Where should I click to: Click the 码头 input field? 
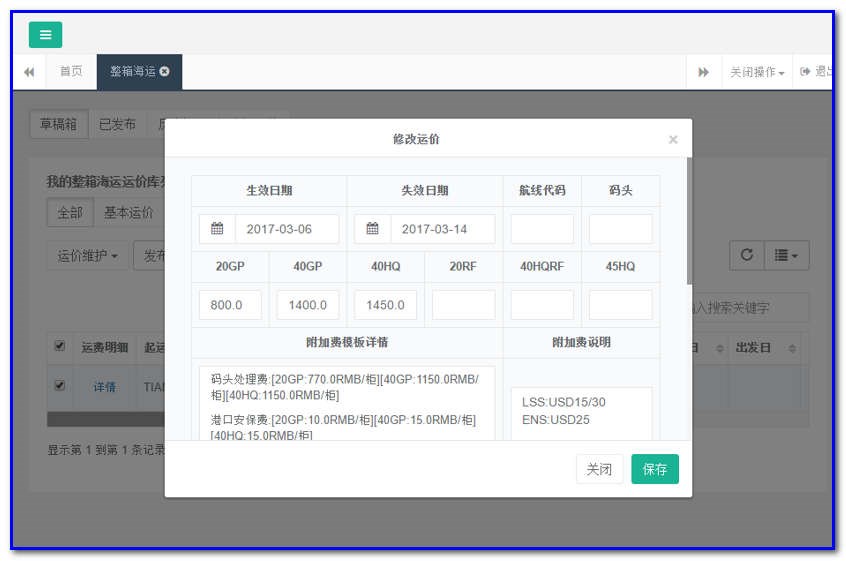(620, 229)
